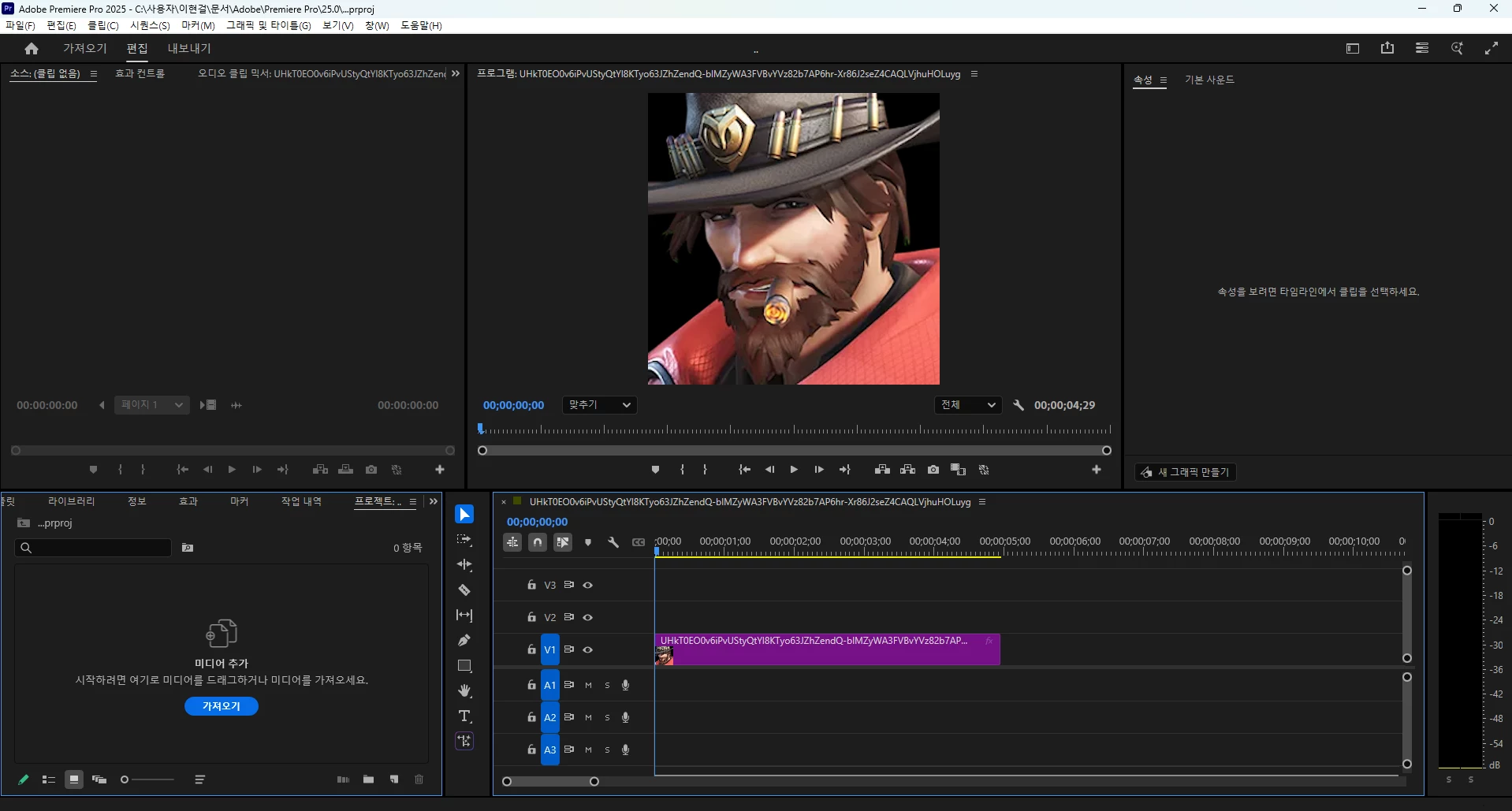Select the Pen tool
The width and height of the screenshot is (1512, 811).
click(x=464, y=641)
